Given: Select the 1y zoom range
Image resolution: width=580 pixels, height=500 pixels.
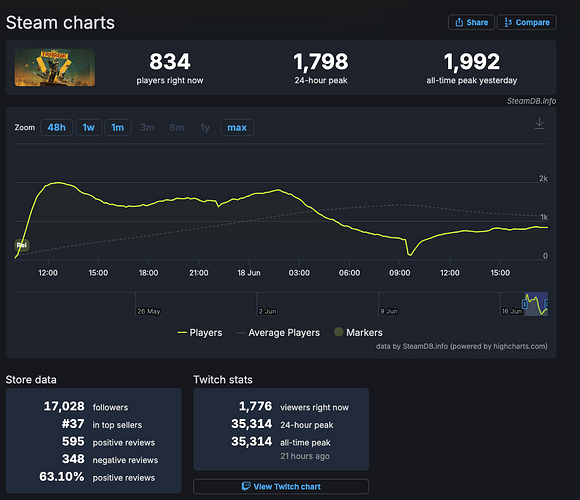Looking at the screenshot, I should click(205, 128).
